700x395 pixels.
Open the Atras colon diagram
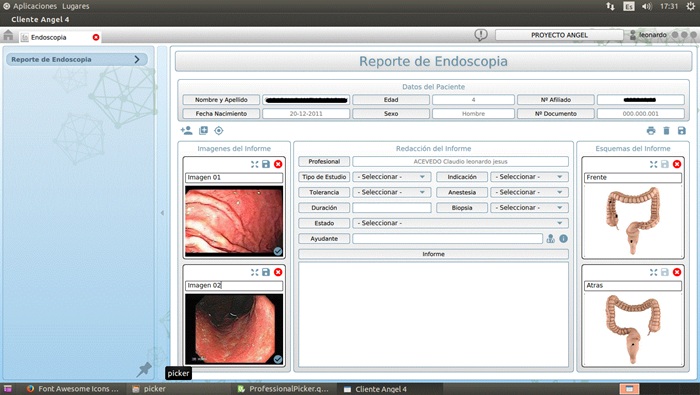pyautogui.click(x=633, y=329)
